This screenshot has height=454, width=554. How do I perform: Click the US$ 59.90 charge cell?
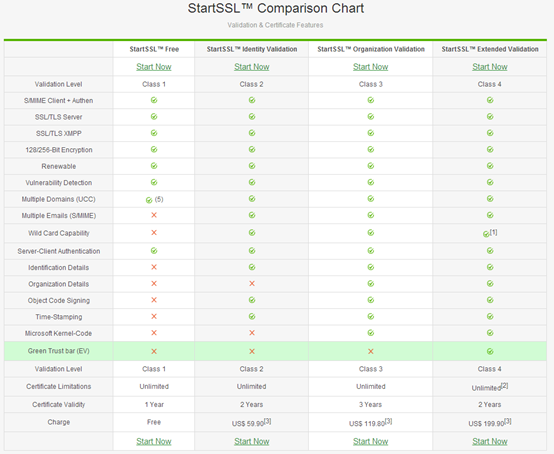[x=252, y=422]
